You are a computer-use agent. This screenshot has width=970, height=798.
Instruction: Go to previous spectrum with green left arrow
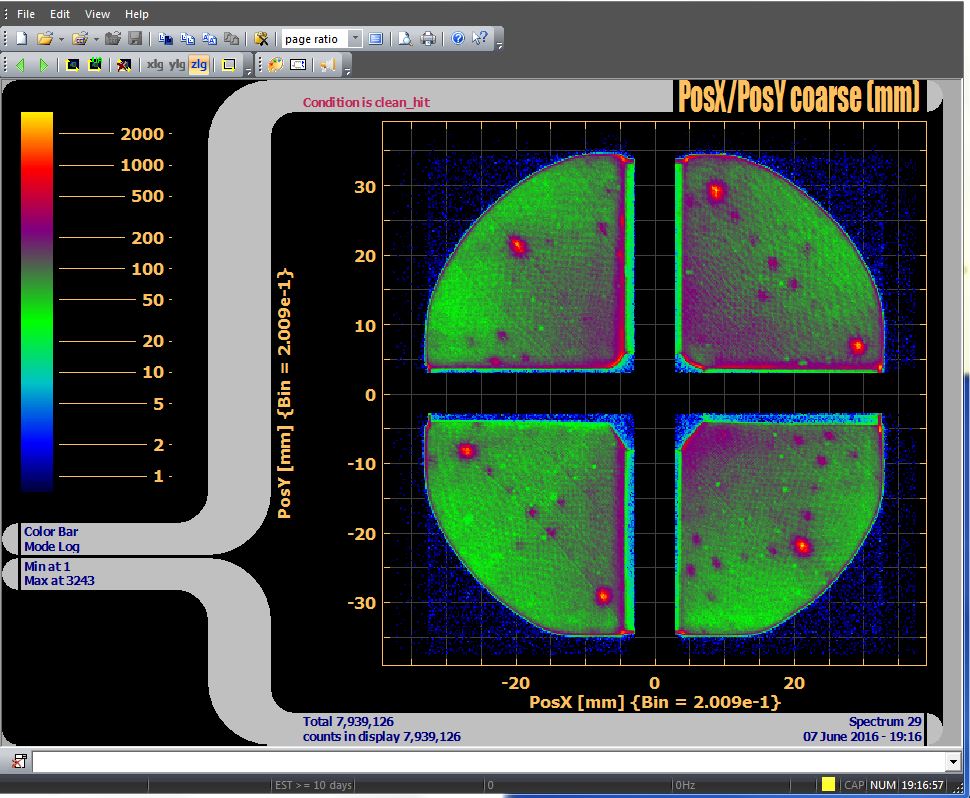(21, 65)
